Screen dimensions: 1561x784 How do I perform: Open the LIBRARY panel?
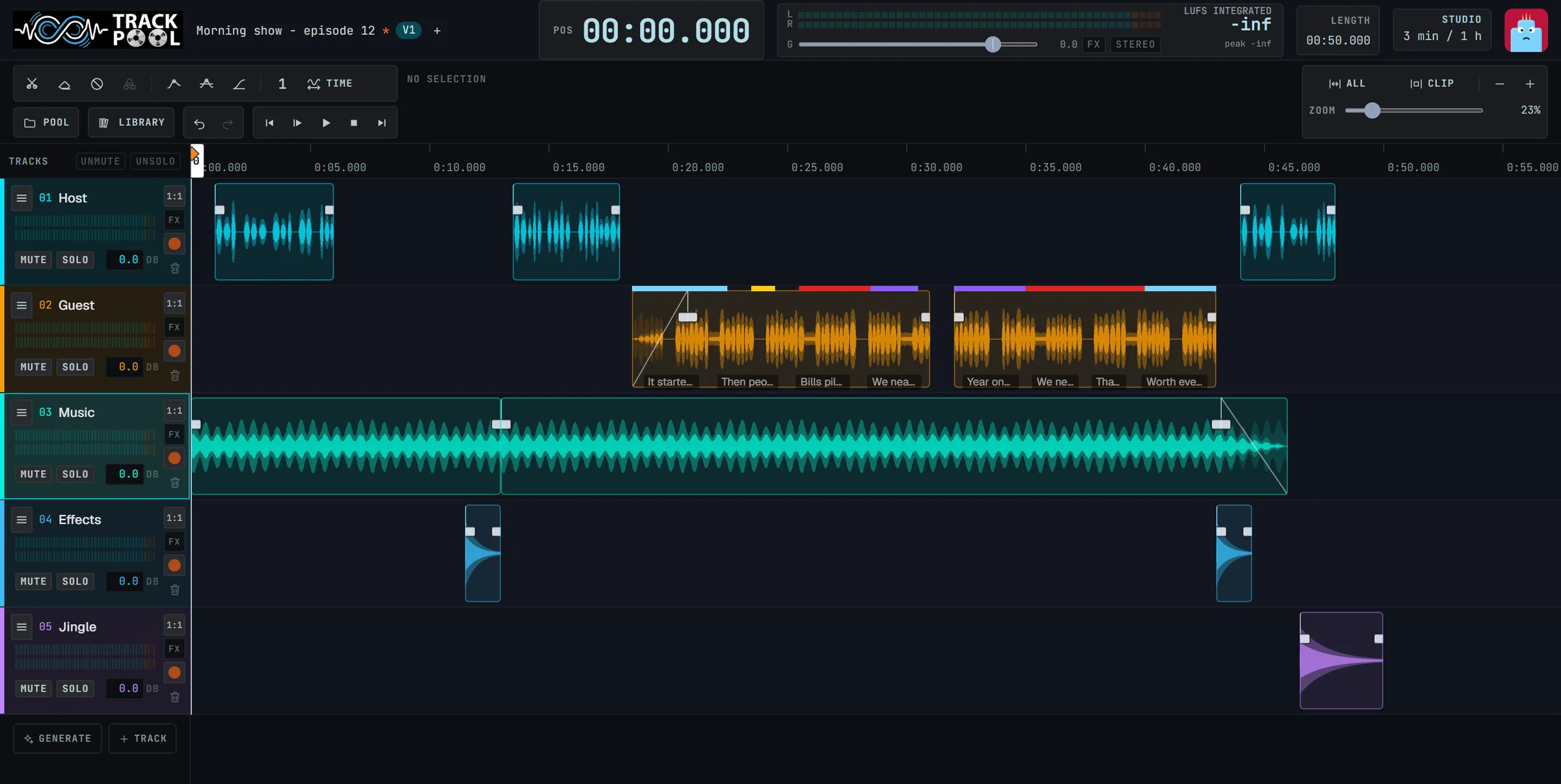[x=131, y=122]
